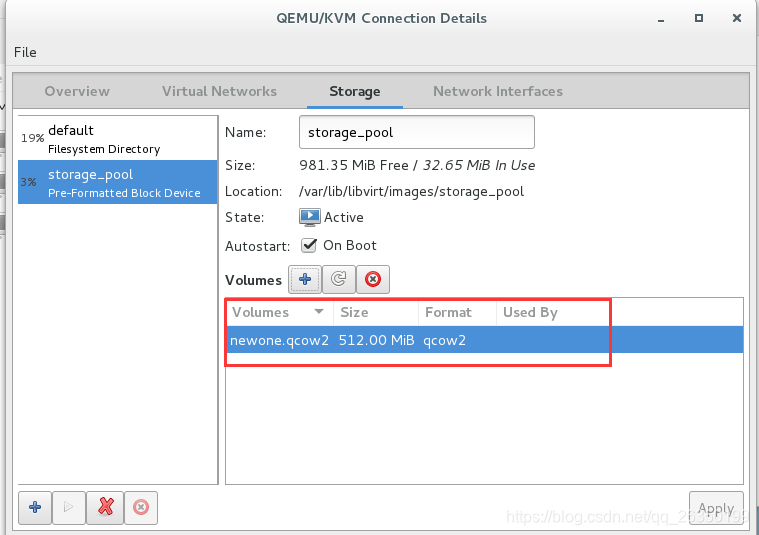Edit the pool Name input field
759x535 pixels.
click(417, 132)
